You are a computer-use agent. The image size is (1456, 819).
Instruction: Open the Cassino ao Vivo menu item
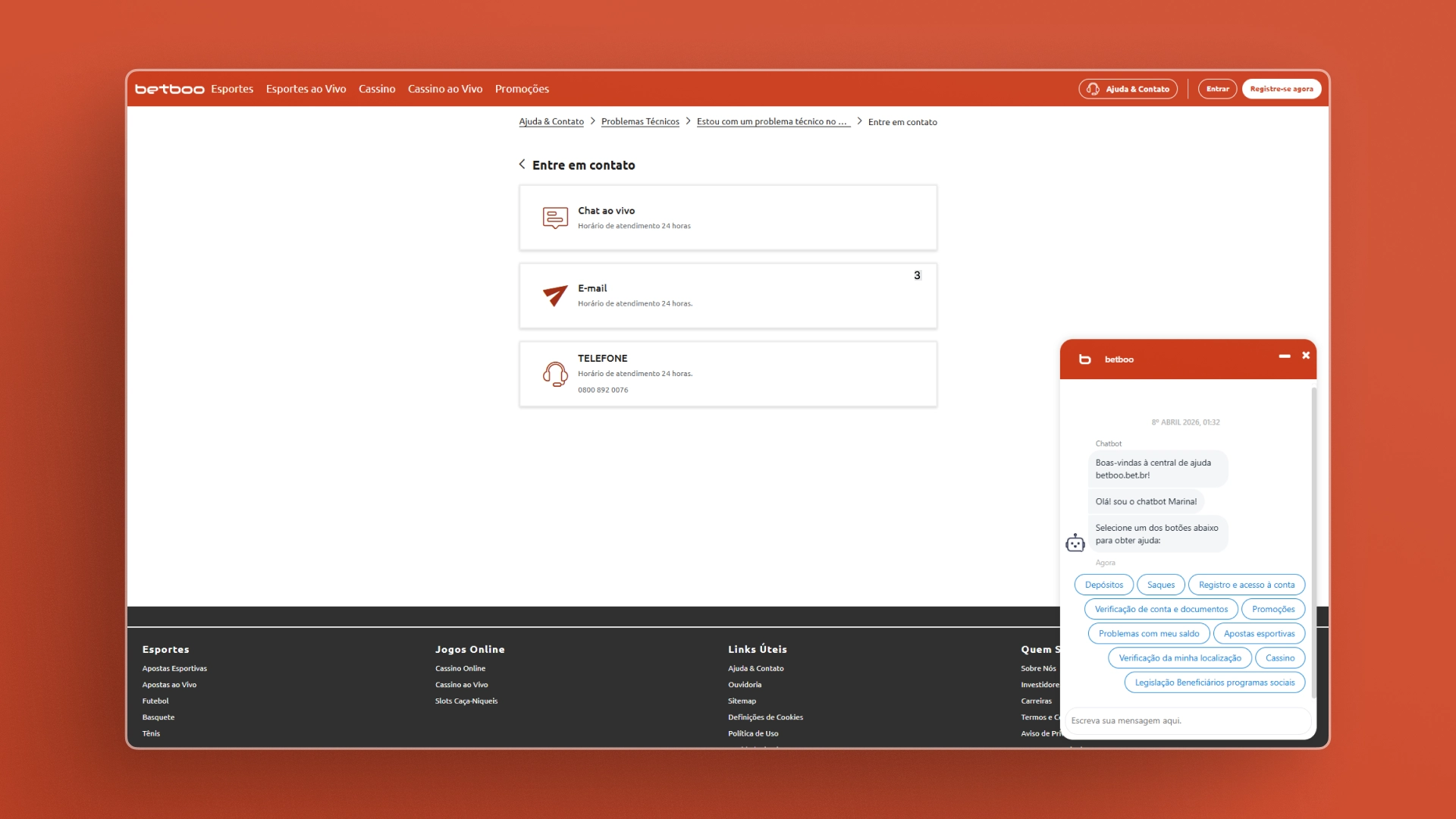[445, 89]
